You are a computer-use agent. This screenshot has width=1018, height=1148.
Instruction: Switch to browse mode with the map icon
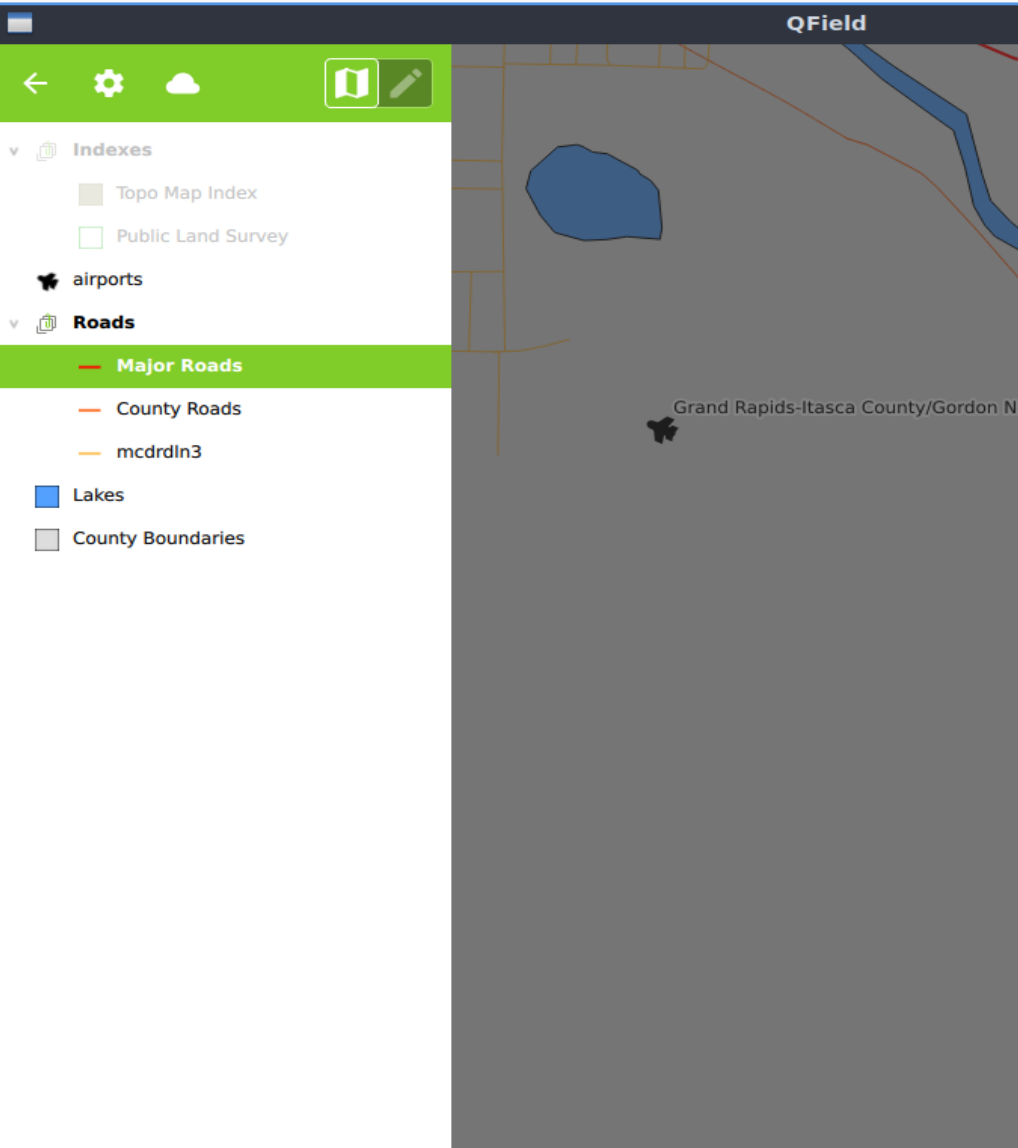pyautogui.click(x=352, y=83)
